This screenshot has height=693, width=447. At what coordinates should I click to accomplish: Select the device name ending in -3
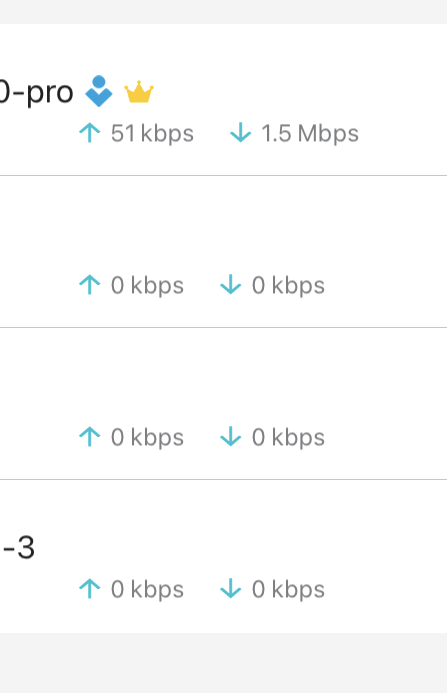18,548
